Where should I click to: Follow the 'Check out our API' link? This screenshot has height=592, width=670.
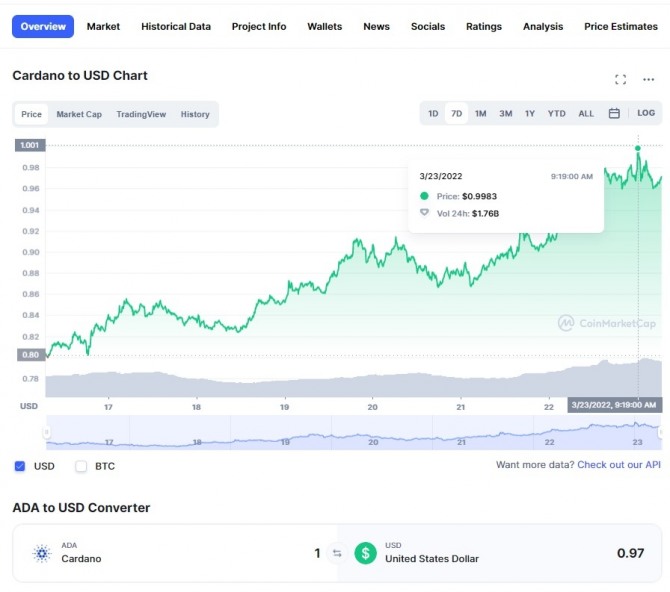(x=618, y=465)
